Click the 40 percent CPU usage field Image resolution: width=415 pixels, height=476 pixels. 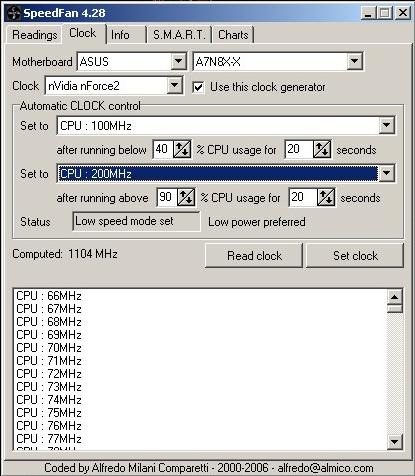[x=163, y=149]
